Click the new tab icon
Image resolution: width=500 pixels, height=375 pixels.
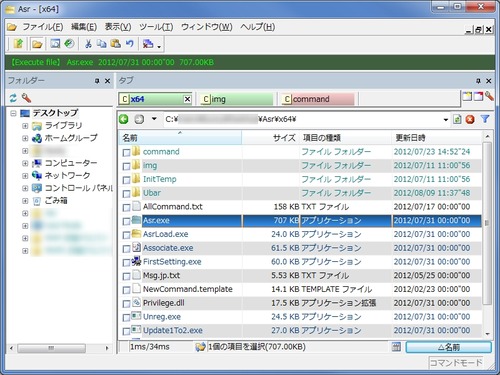(x=467, y=96)
